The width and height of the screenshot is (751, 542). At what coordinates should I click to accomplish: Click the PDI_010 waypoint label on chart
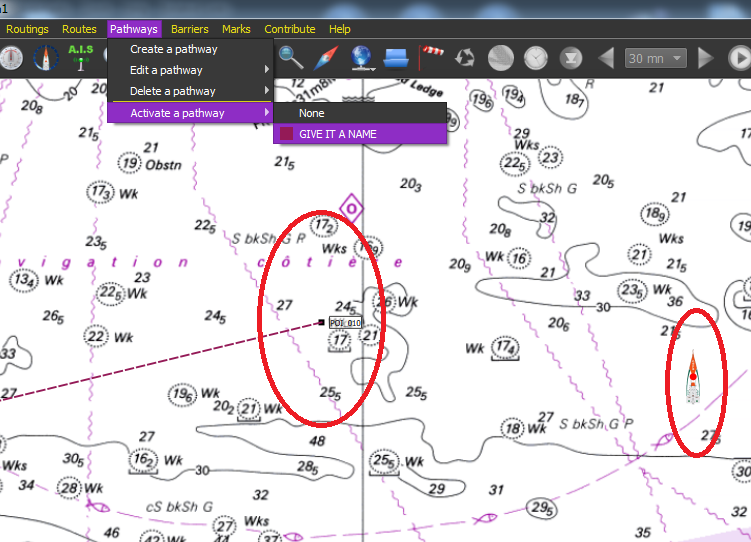(x=345, y=323)
